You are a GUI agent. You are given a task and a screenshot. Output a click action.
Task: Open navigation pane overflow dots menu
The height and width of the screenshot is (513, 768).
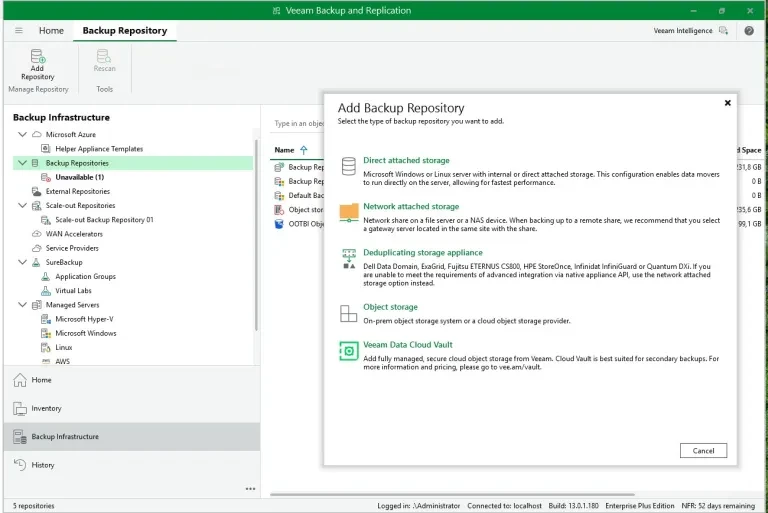coord(250,489)
